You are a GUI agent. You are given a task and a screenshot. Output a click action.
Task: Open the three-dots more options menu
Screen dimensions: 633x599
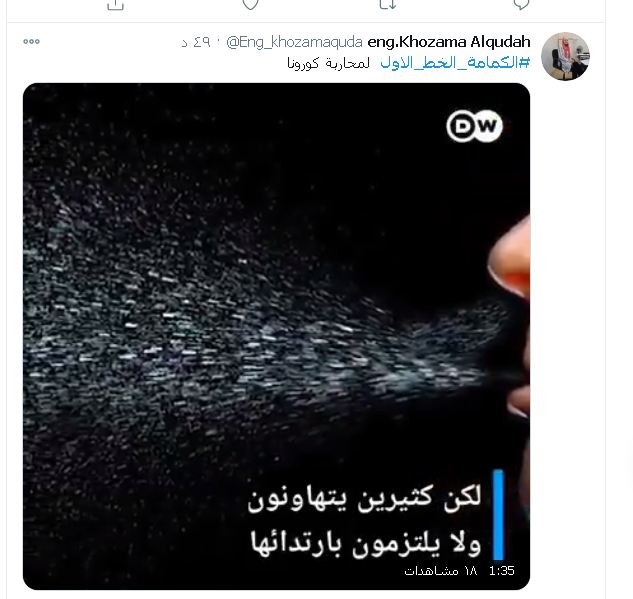(x=31, y=42)
